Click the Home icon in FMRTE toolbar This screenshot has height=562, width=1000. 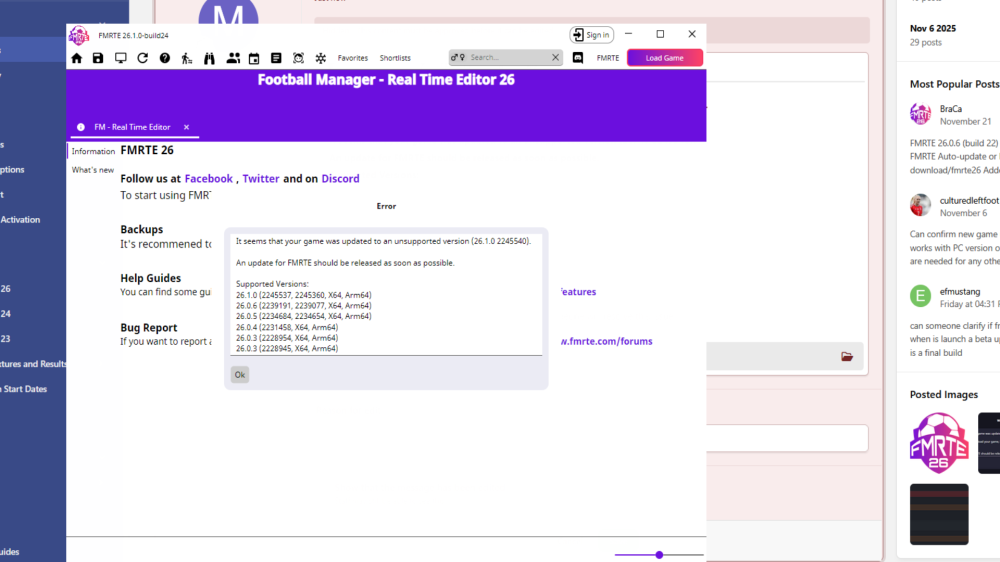pos(77,58)
